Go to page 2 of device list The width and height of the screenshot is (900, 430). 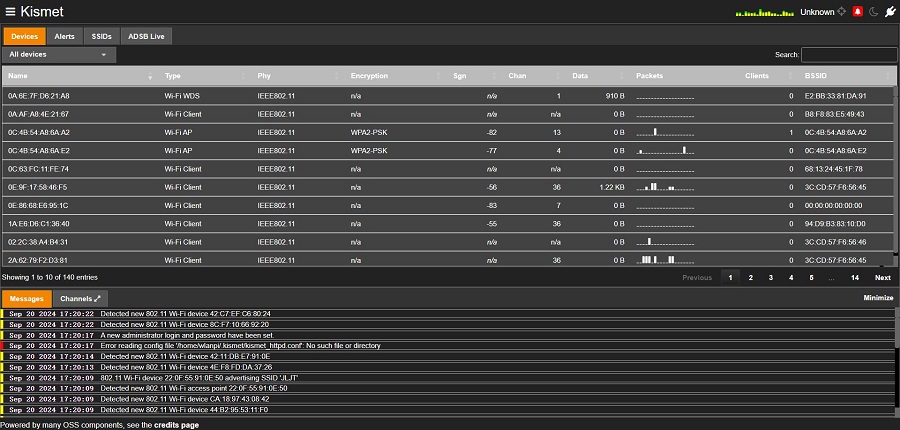750,277
